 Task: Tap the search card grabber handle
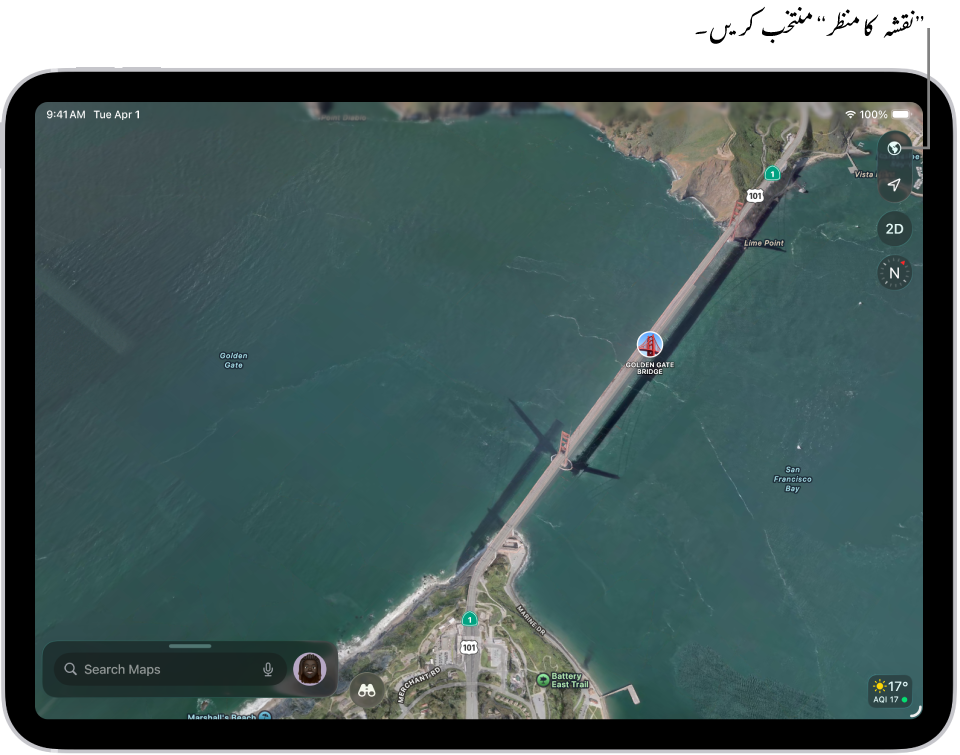(190, 646)
